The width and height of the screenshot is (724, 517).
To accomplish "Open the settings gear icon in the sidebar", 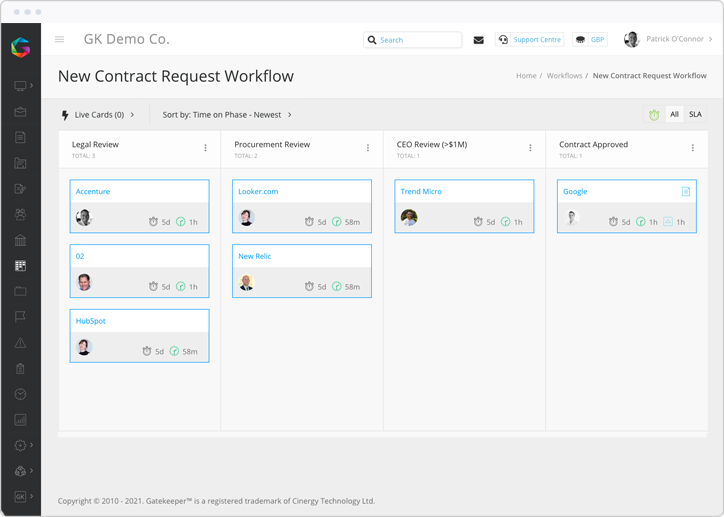I will click(x=20, y=445).
